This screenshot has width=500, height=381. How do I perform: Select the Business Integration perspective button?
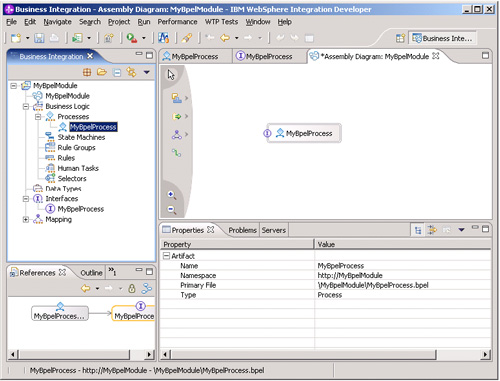click(442, 38)
